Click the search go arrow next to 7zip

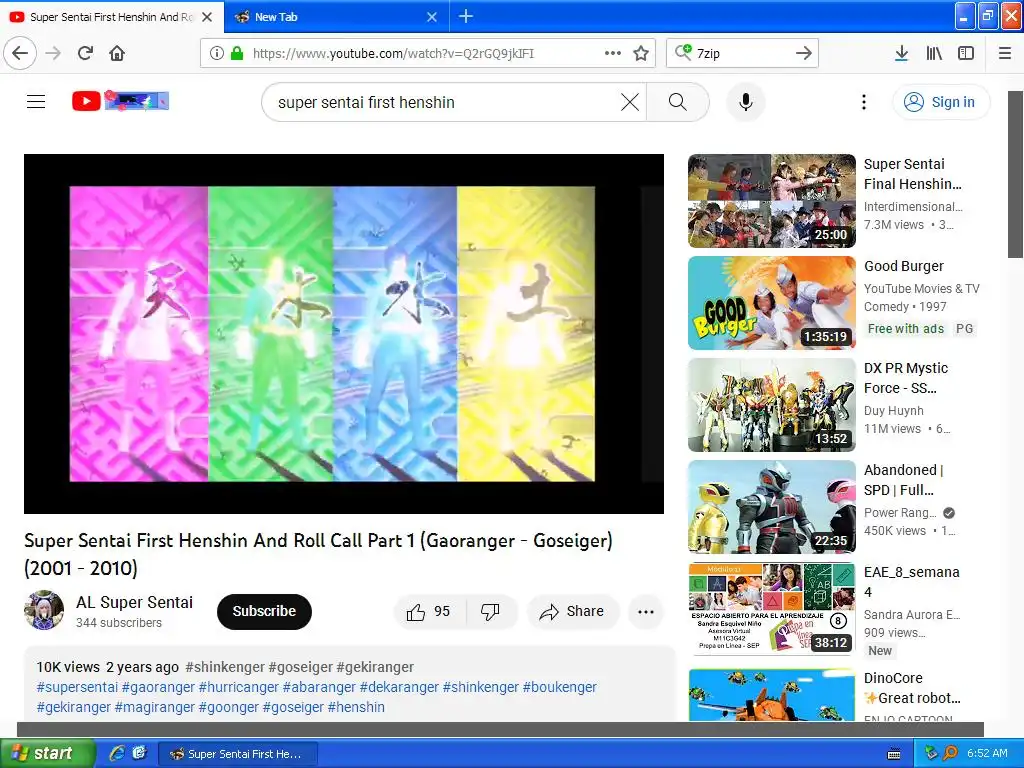(x=804, y=53)
